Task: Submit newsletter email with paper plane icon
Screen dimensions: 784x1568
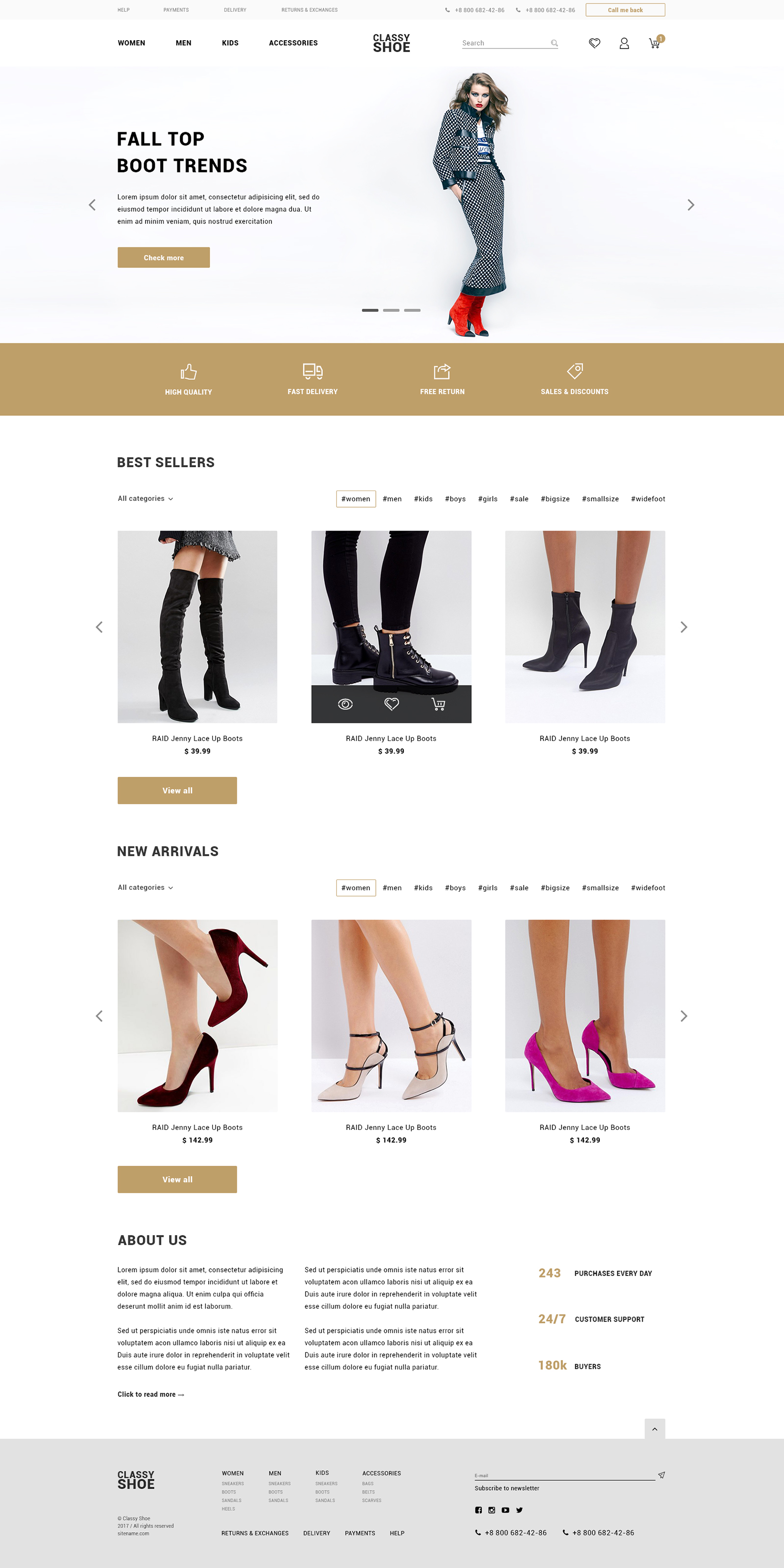Action: 661,1475
